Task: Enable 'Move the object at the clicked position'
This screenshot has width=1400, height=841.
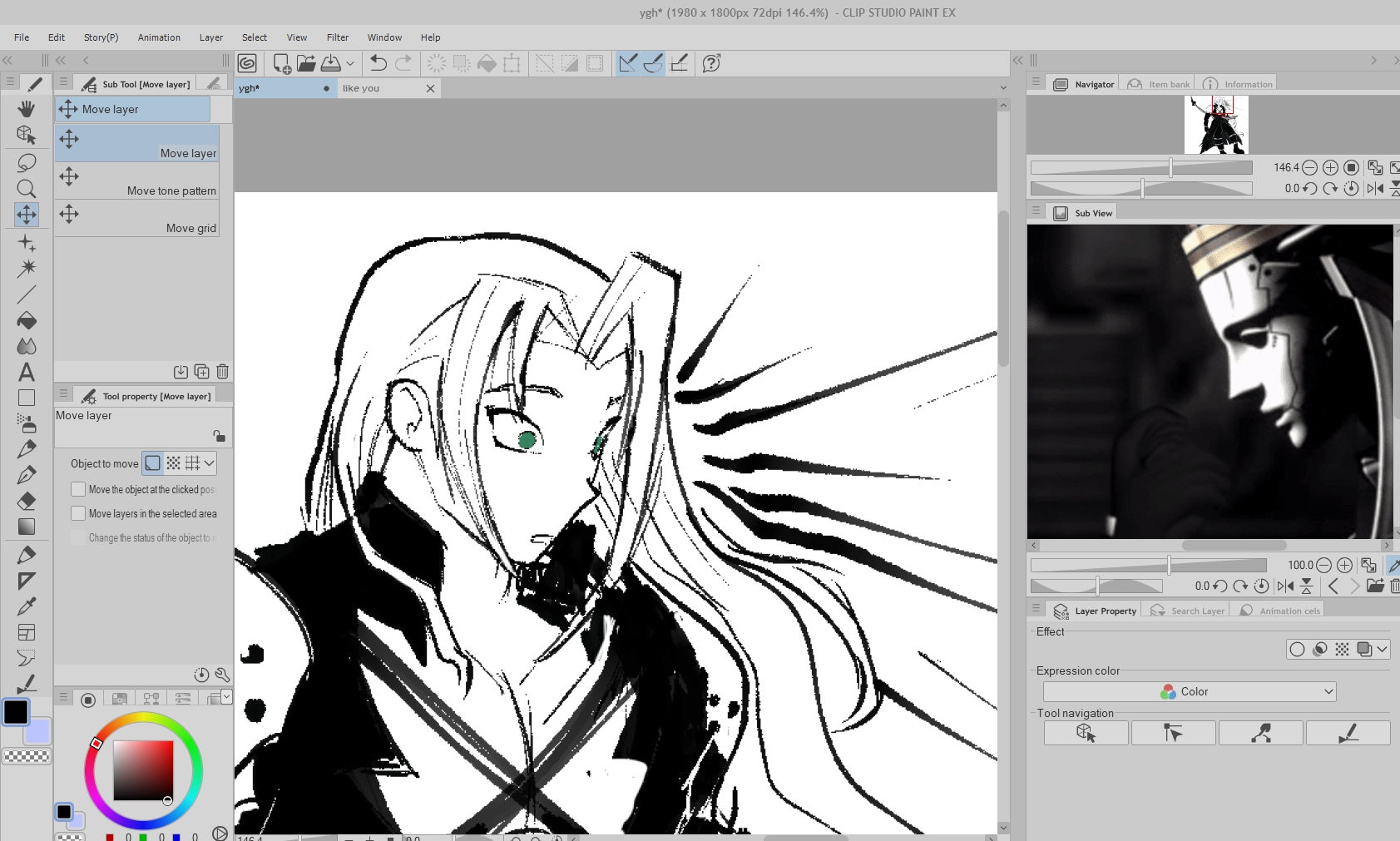Action: (78, 489)
